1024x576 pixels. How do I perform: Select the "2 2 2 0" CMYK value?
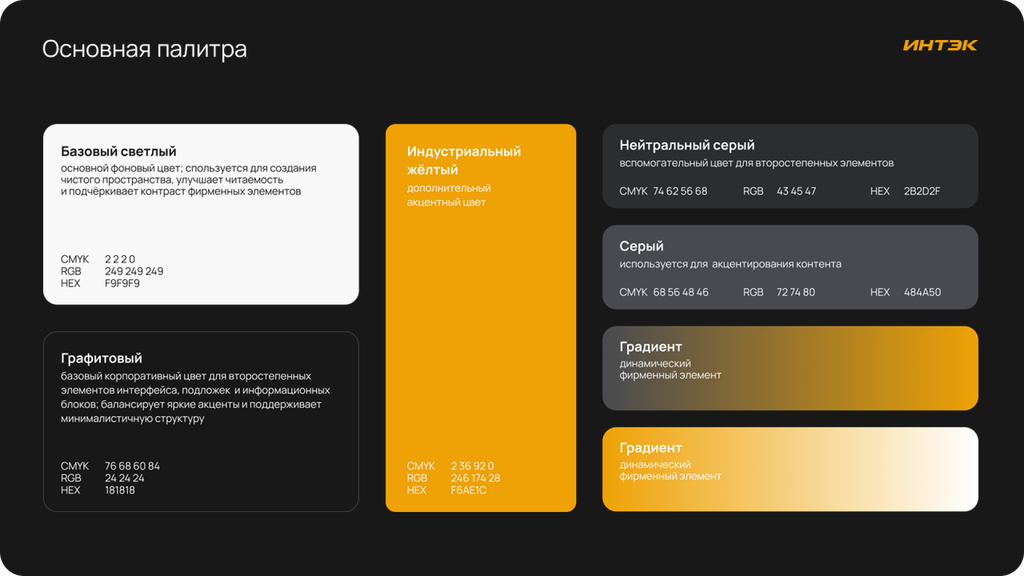pos(120,259)
